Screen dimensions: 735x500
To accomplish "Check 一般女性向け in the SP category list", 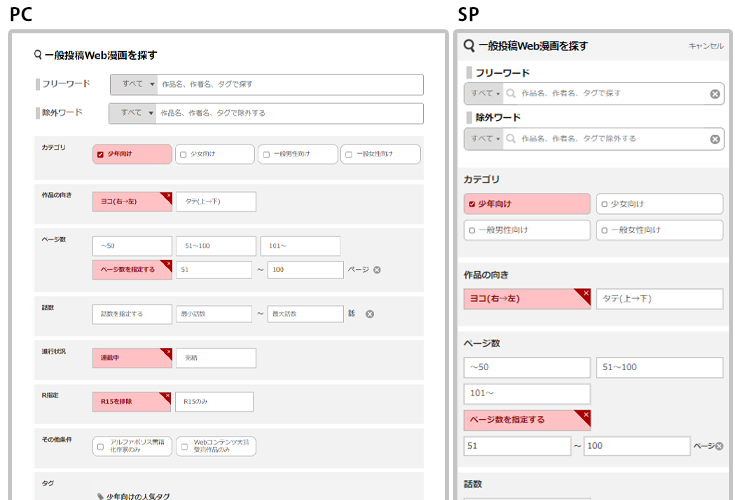I will tap(604, 230).
